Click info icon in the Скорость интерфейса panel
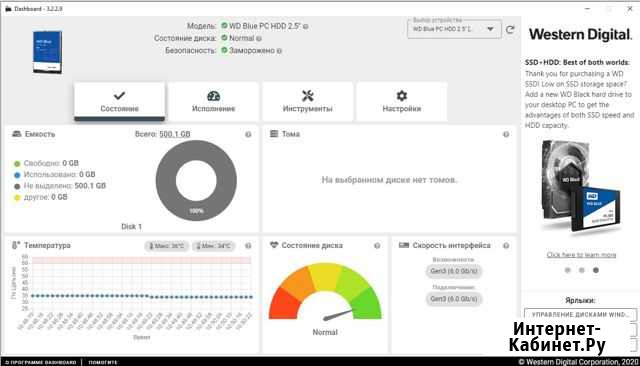Viewport: 640px width, 366px height. tap(506, 246)
